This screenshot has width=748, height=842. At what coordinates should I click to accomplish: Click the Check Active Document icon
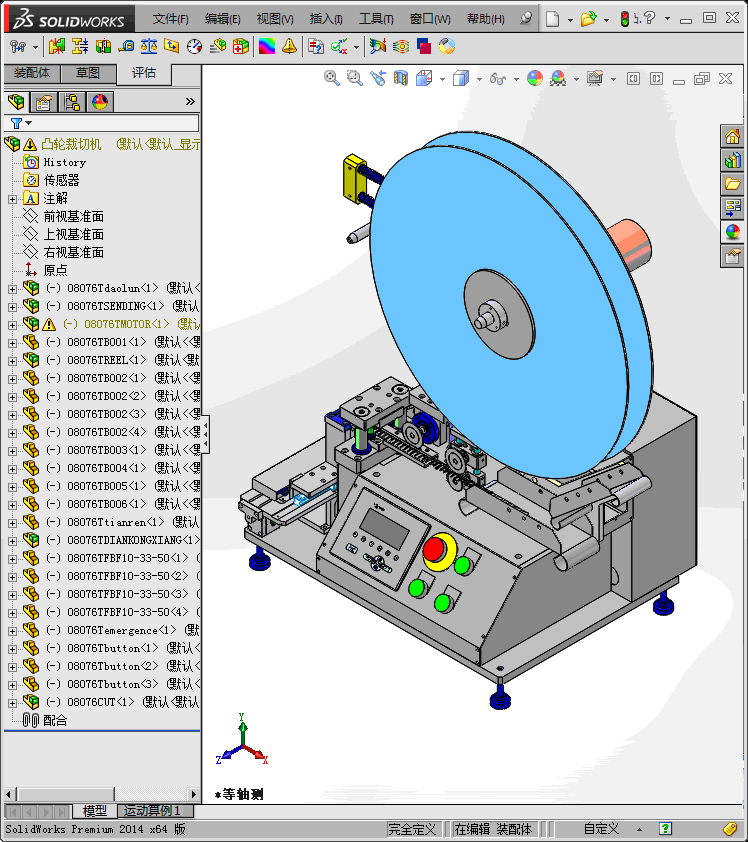[339, 47]
